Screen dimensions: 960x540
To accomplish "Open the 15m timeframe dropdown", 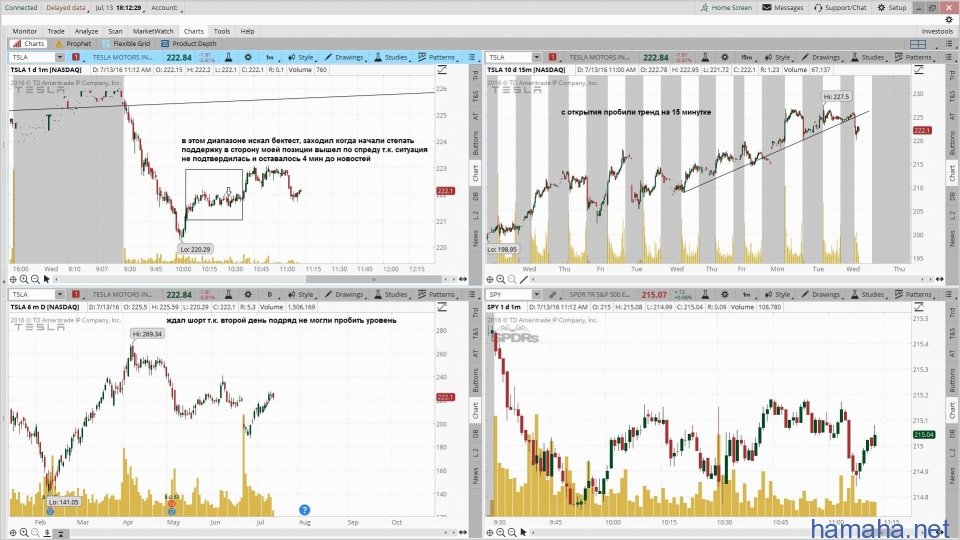I will 746,58.
